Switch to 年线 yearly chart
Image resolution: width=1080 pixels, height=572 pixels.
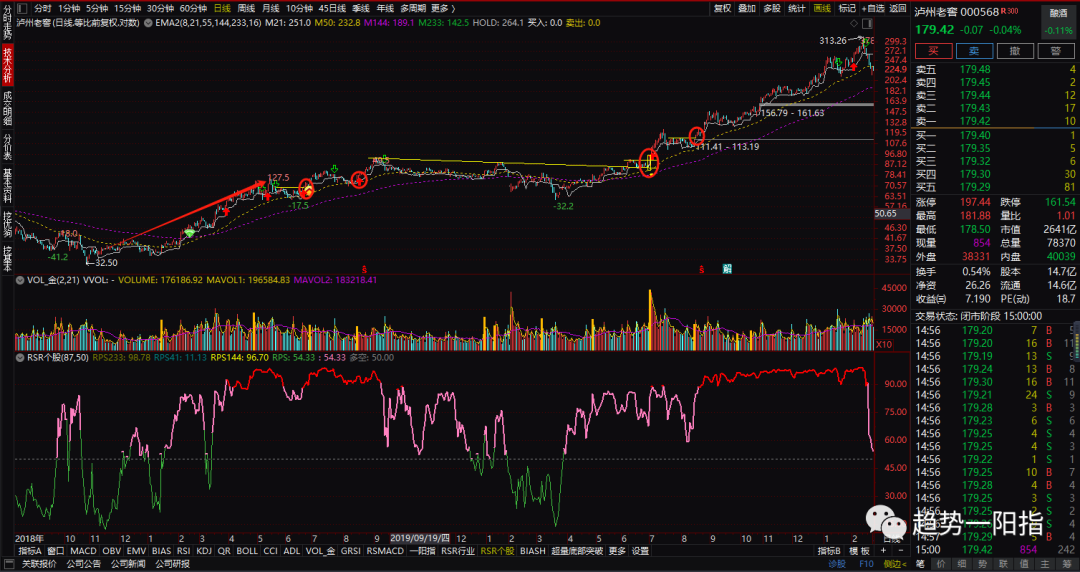[x=385, y=8]
